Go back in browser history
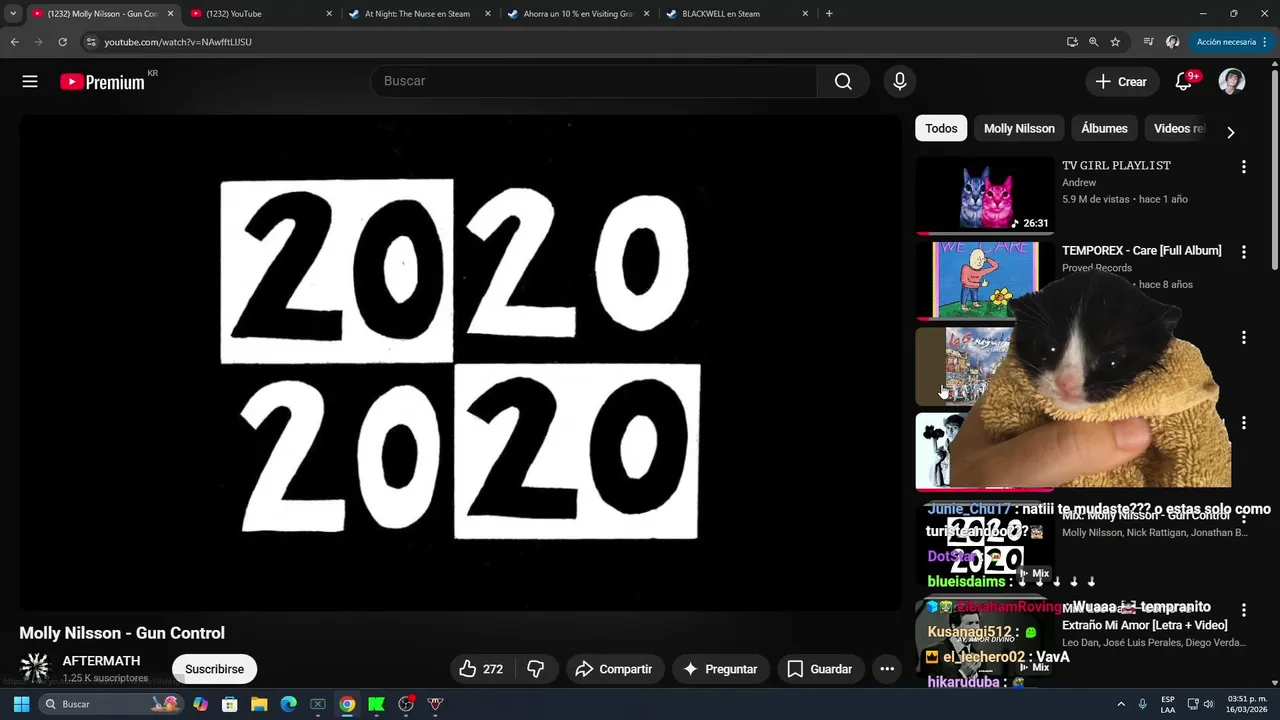 14,42
